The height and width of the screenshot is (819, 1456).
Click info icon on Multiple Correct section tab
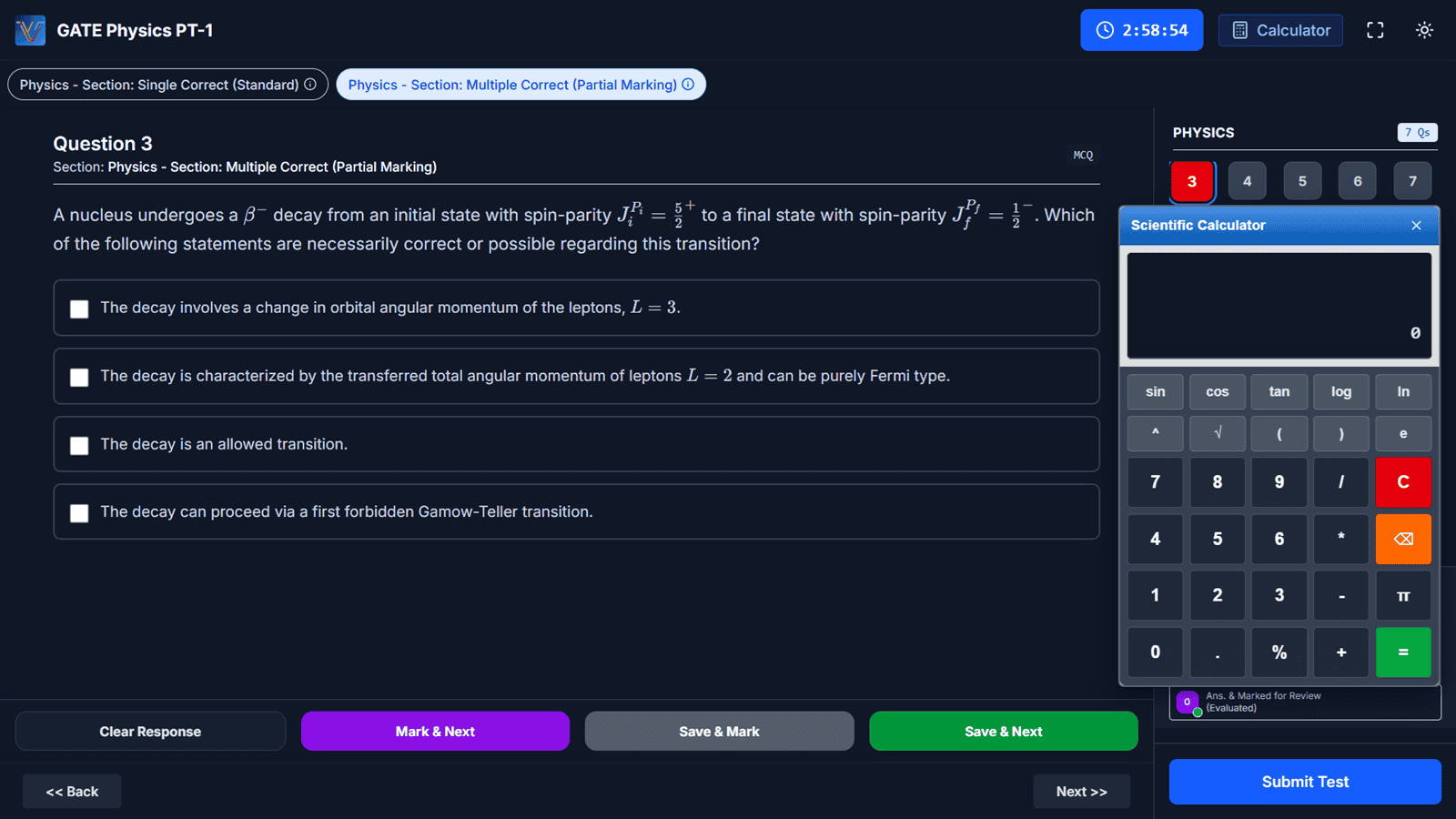(688, 85)
